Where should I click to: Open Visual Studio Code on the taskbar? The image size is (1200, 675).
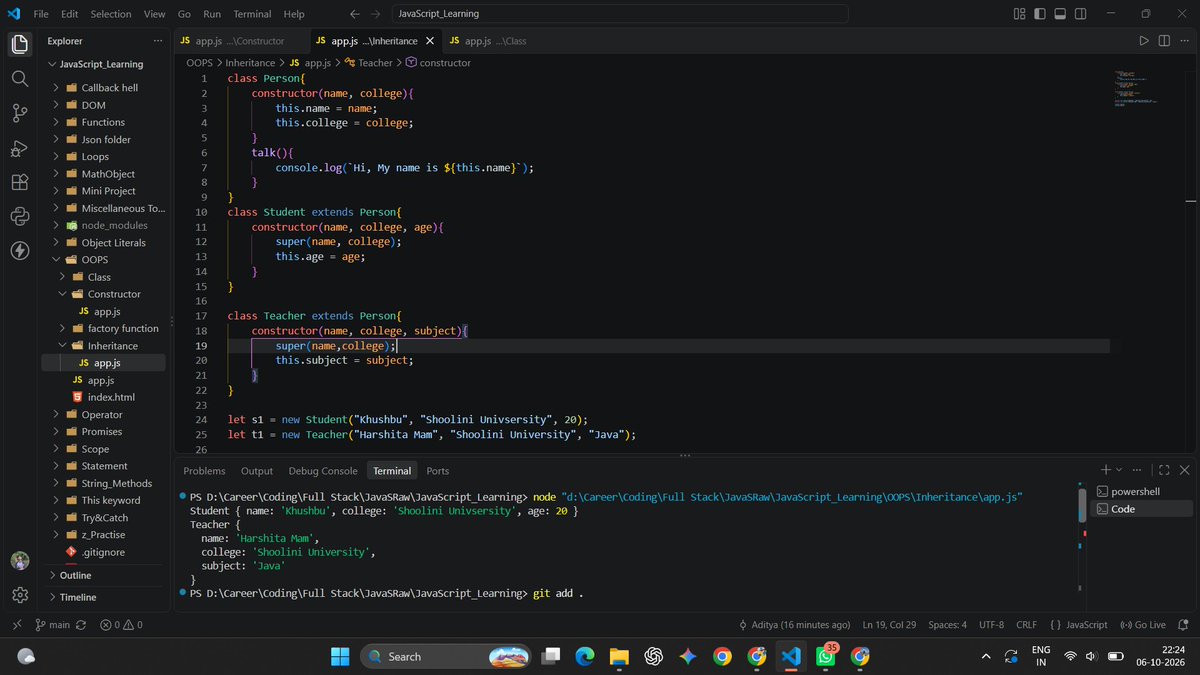point(790,656)
